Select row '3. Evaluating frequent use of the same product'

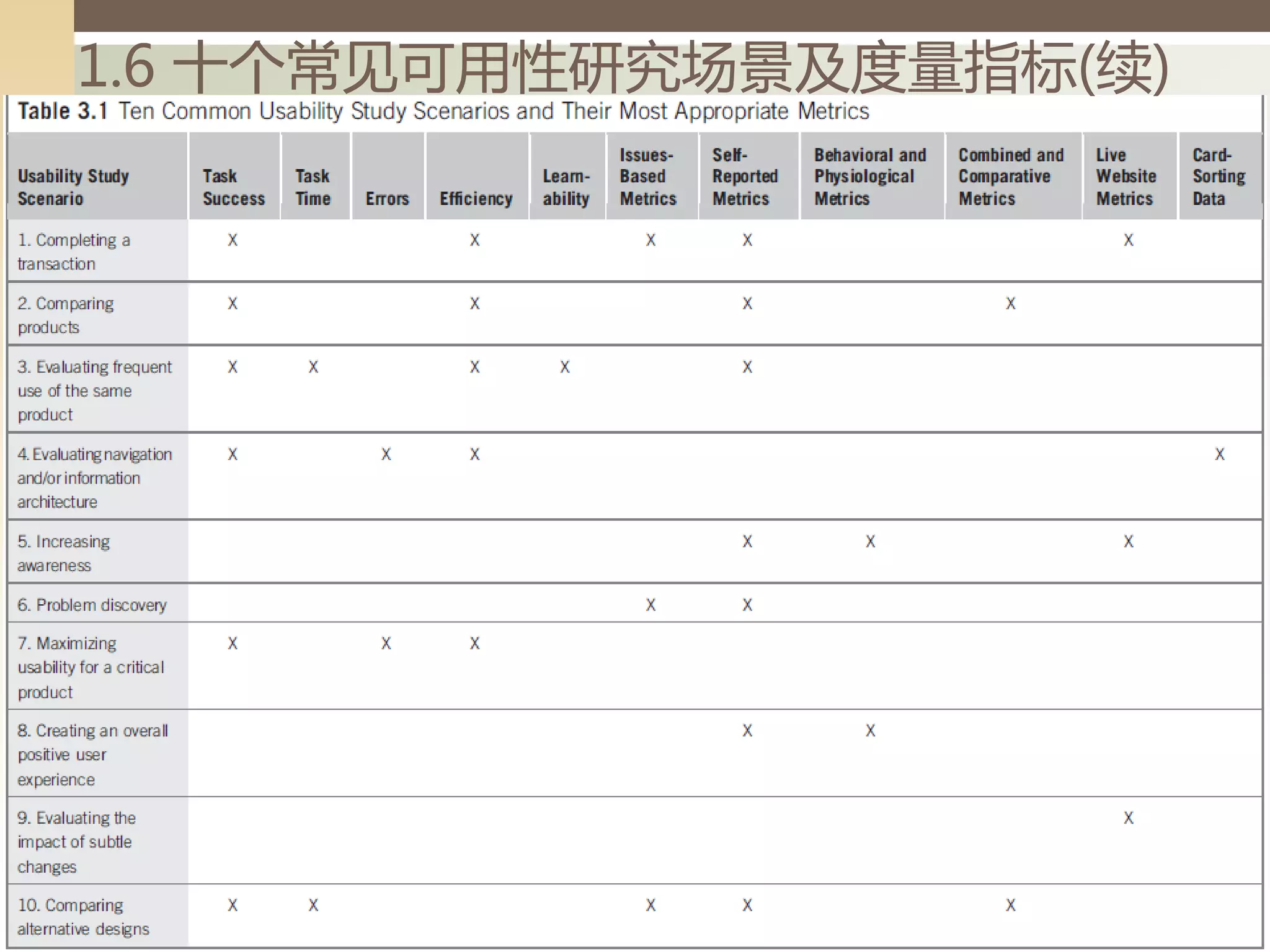pos(635,389)
